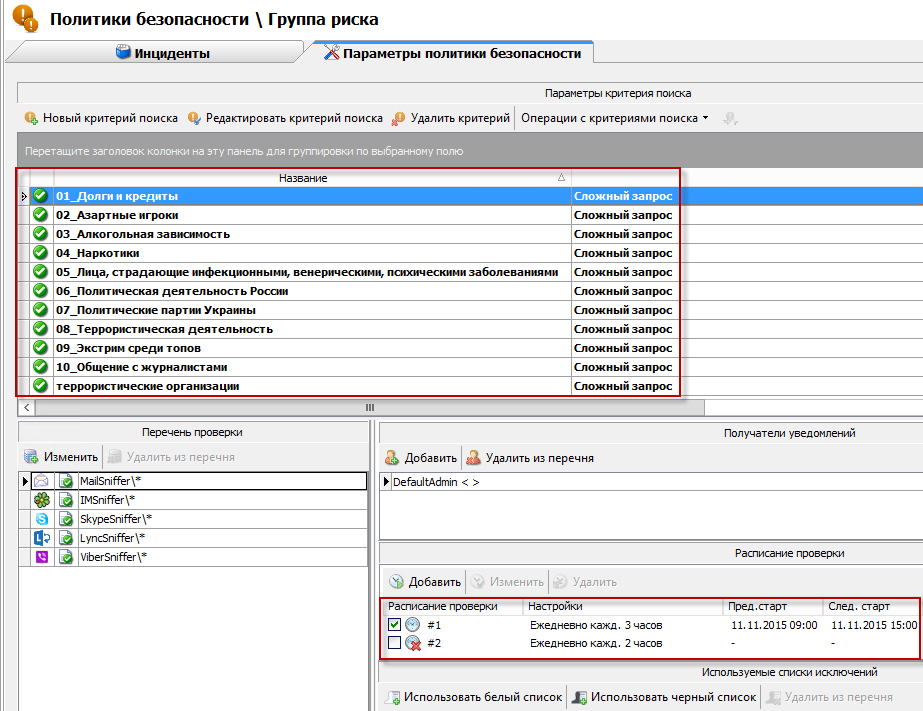The width and height of the screenshot is (923, 711).
Task: Click the ViberSniffer Viber icon
Action: coord(41,557)
